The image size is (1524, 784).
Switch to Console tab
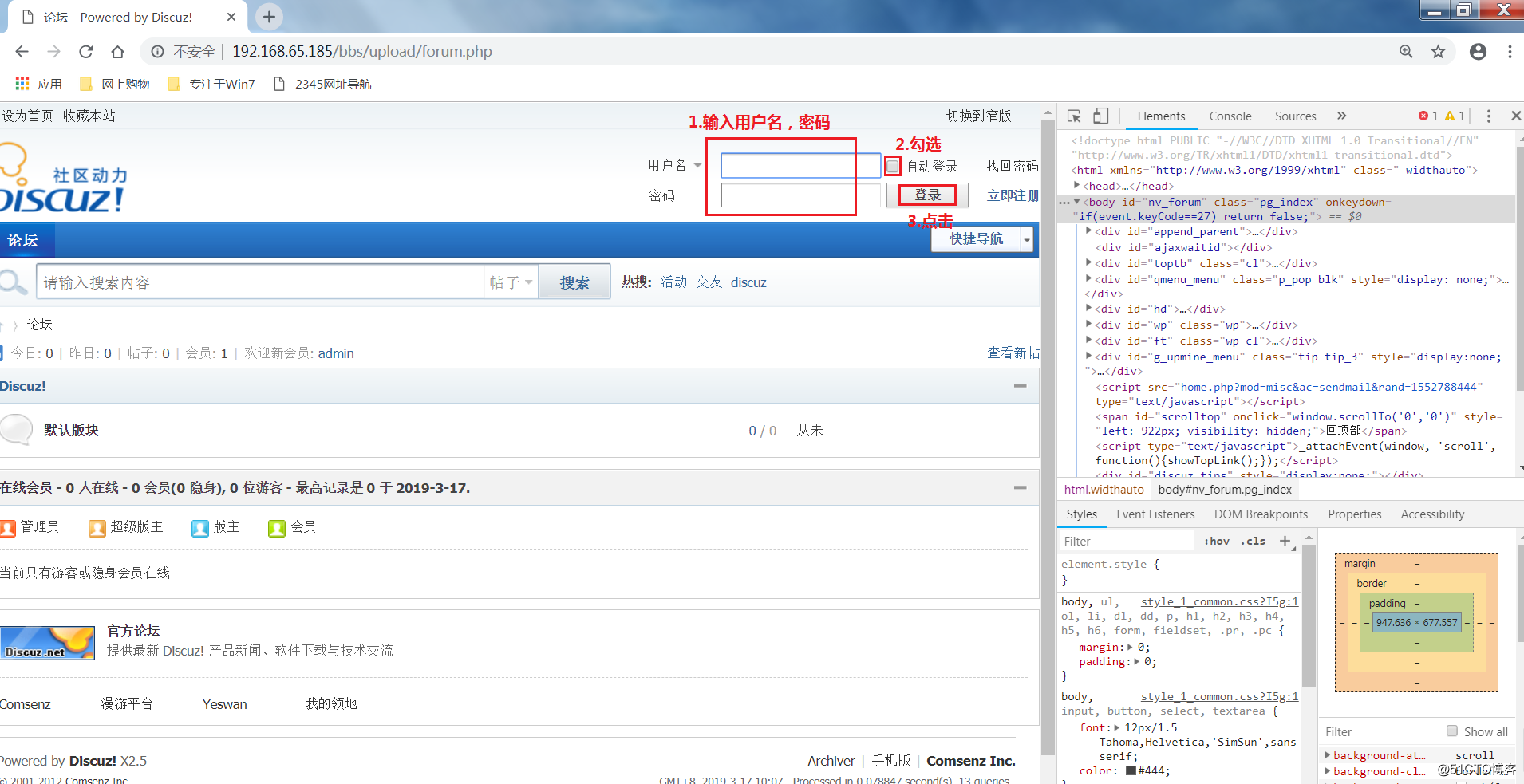pos(1230,116)
